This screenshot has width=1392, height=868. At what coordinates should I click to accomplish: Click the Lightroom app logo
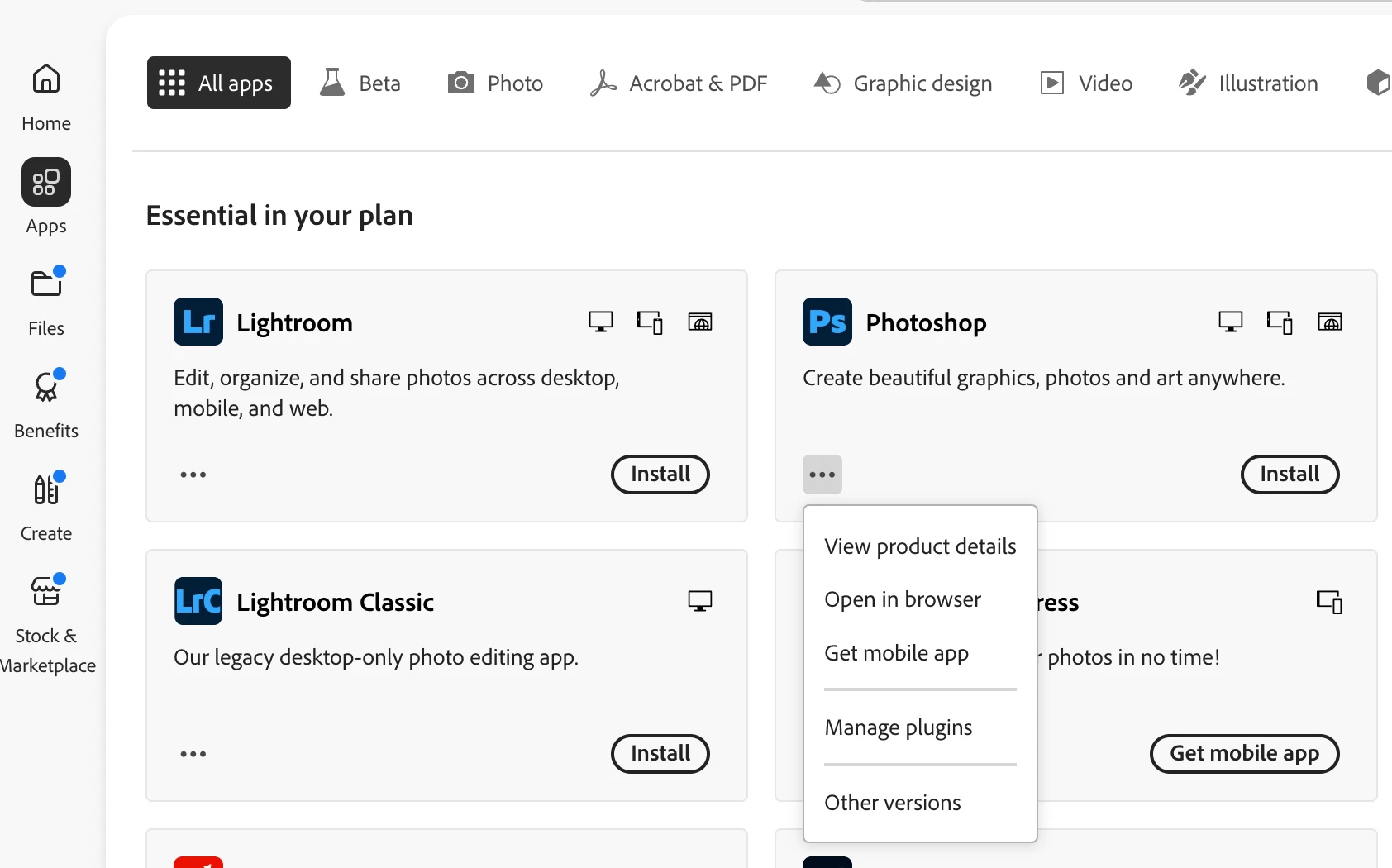198,322
